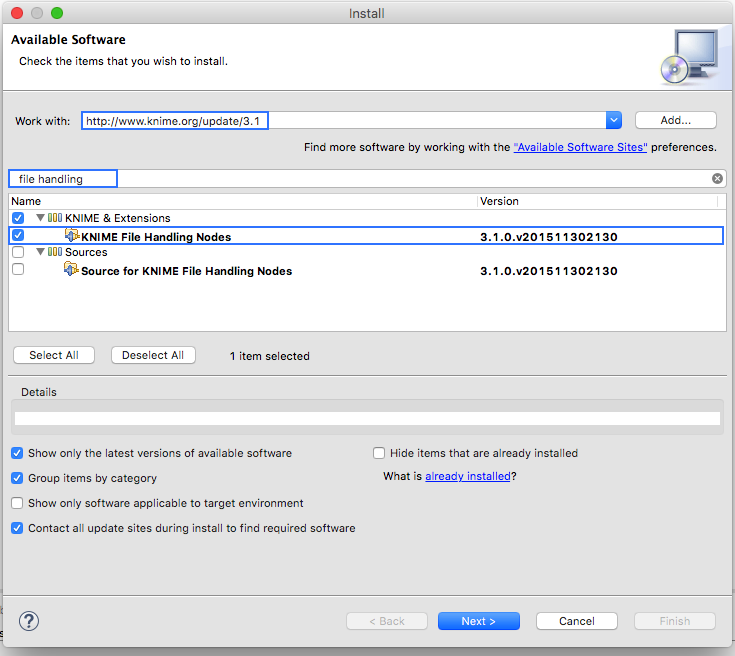Uncheck the KNIME File Handling Nodes checkbox

tap(18, 235)
